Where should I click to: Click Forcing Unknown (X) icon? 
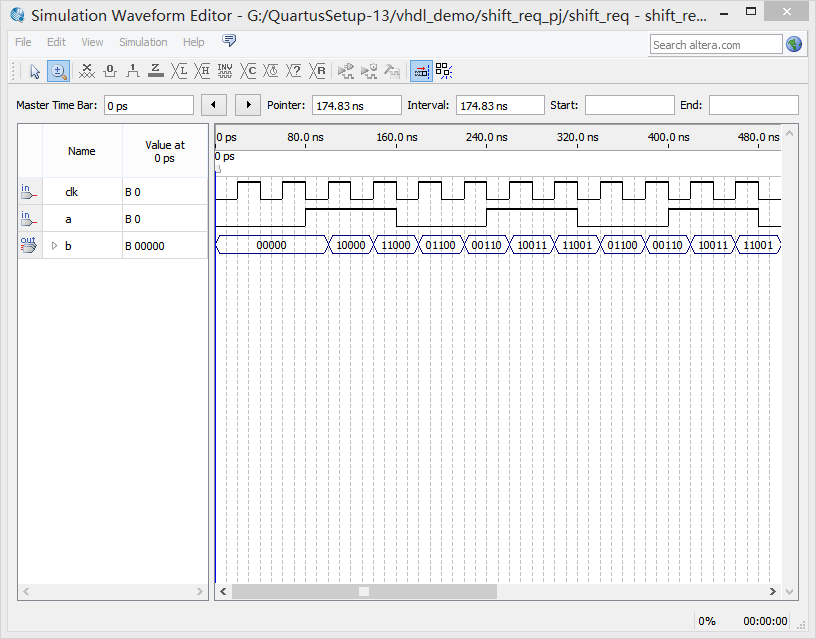[86, 71]
